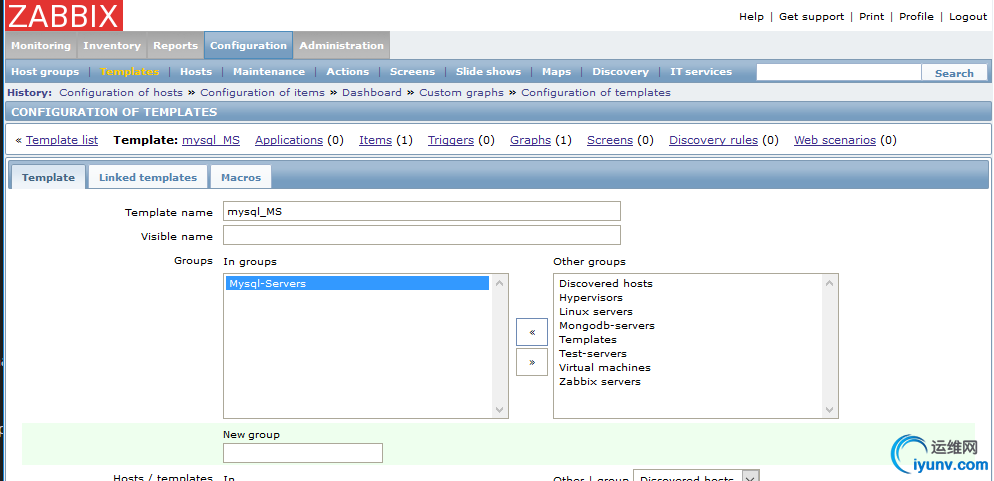Go to Host groups submenu
This screenshot has width=994, height=481.
[45, 72]
